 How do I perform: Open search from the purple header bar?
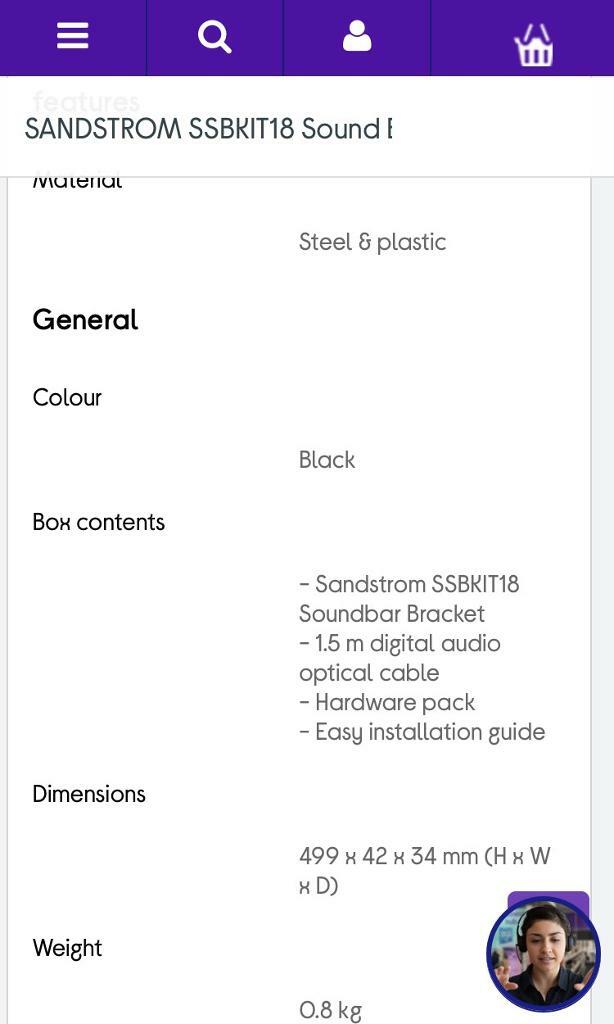pos(214,36)
